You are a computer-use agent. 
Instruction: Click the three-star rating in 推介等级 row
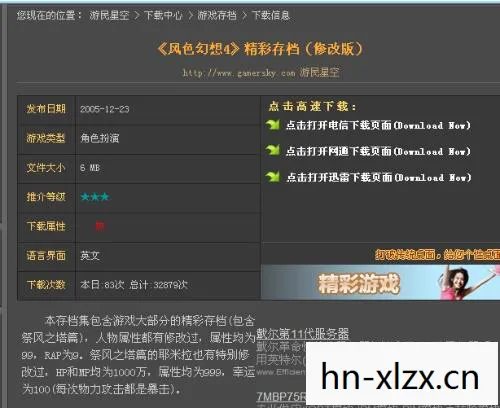tap(95, 197)
